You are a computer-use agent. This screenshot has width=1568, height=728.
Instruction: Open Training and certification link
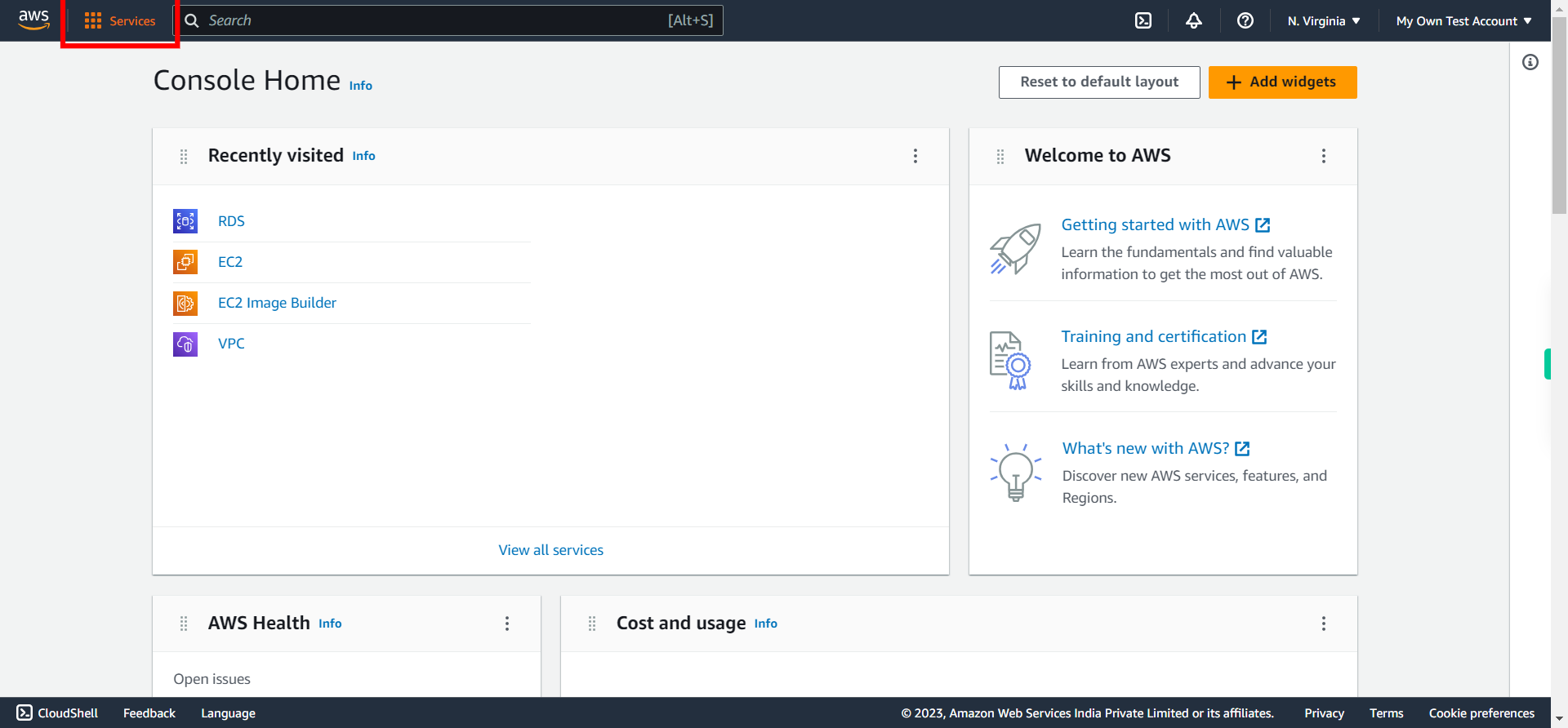[1164, 336]
